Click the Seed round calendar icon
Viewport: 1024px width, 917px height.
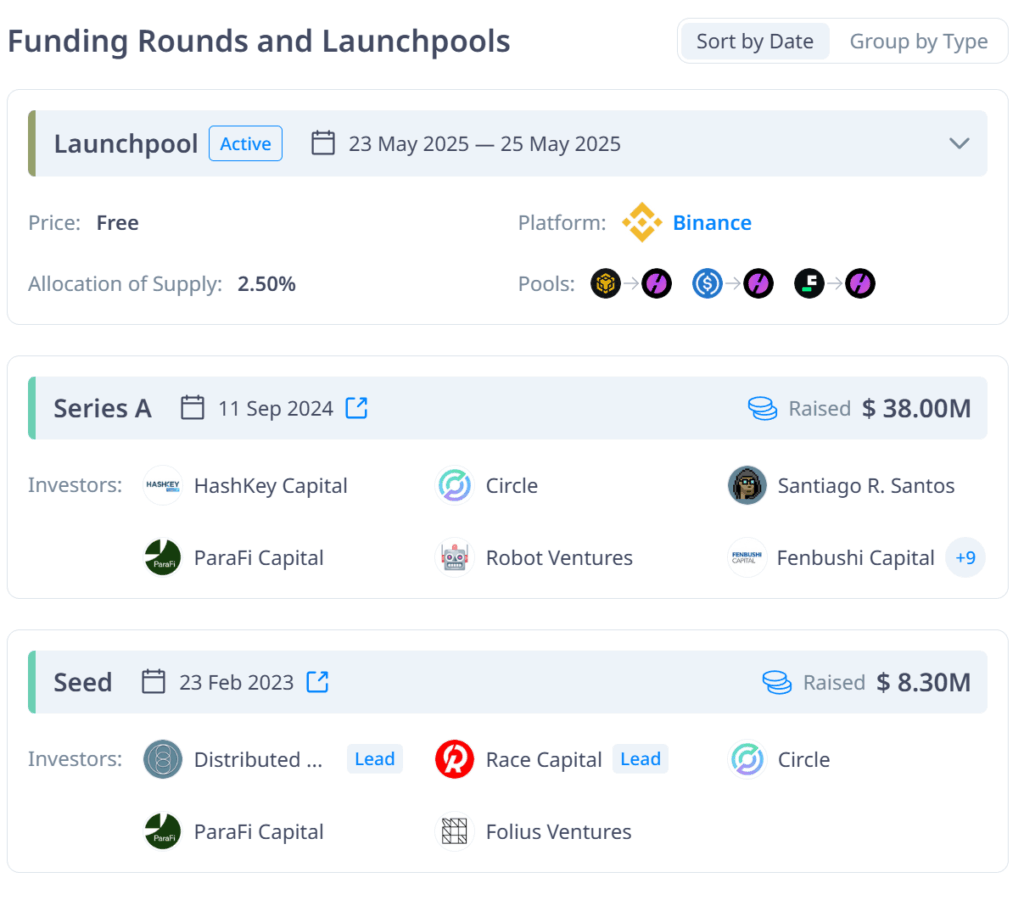pos(153,681)
